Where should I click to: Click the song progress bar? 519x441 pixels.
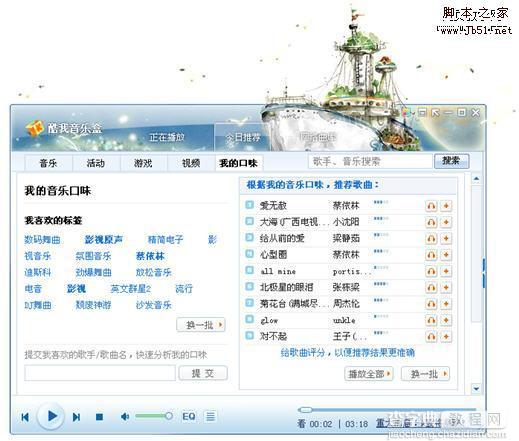pyautogui.click(x=387, y=409)
